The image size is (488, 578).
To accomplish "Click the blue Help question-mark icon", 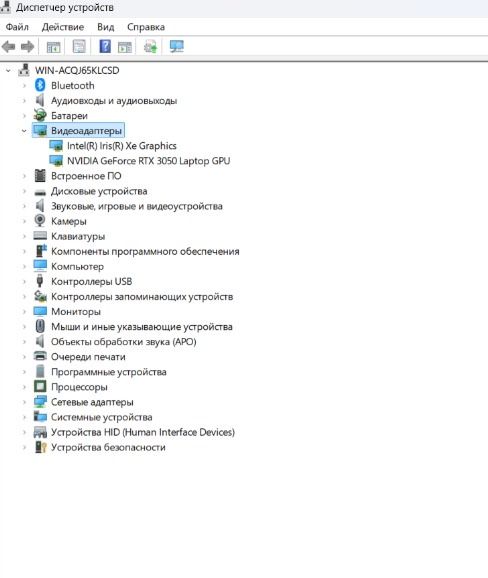I will point(105,47).
